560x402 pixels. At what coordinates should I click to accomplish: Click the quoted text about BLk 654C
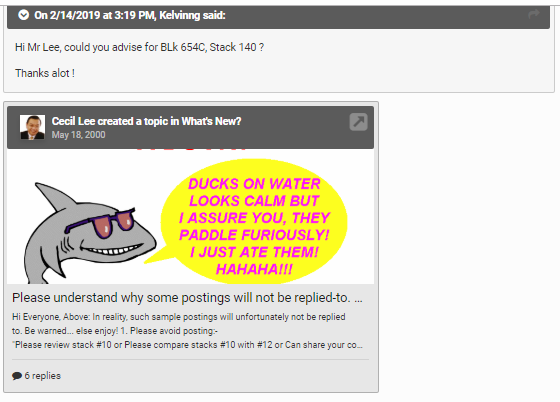tap(139, 47)
